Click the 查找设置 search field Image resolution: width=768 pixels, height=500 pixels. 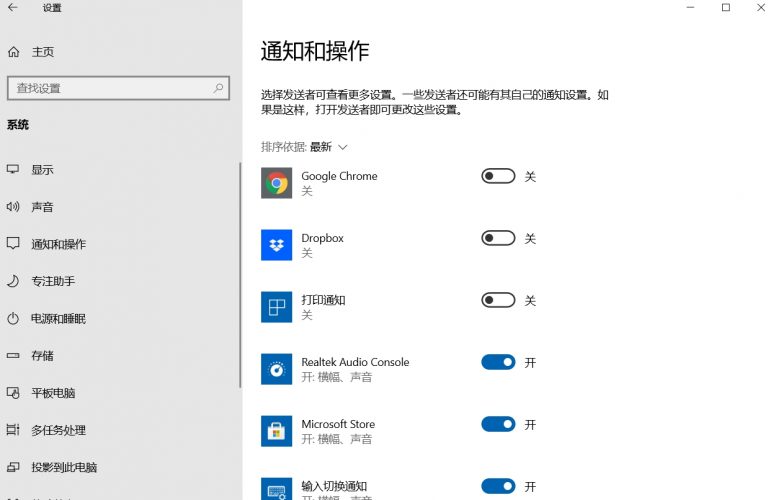(x=119, y=88)
